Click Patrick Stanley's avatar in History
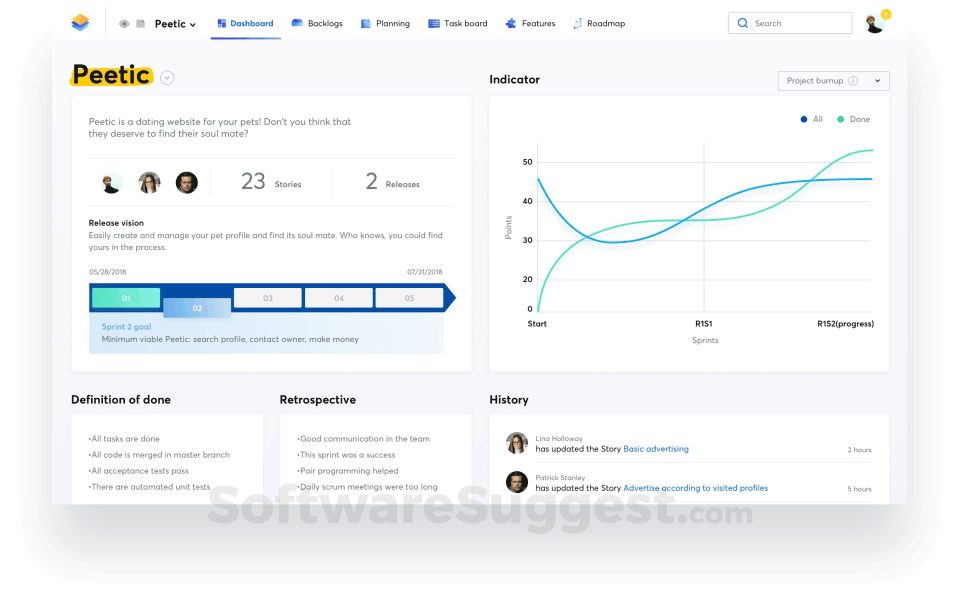This screenshot has width=960, height=603. (x=517, y=482)
